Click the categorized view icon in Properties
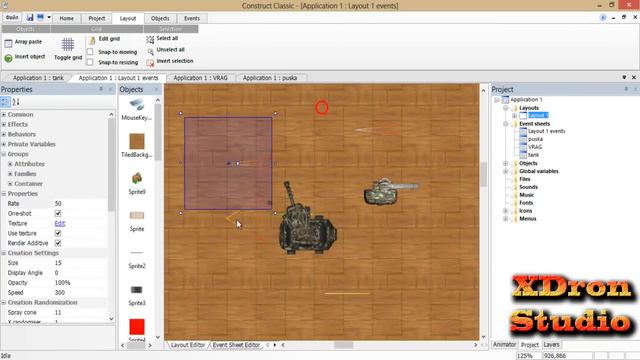Viewport: 640px width, 360px height. (5, 102)
